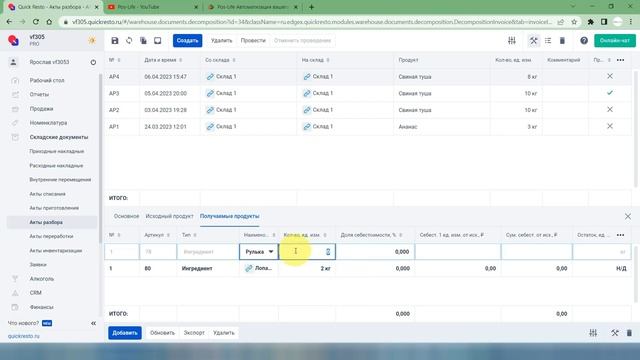This screenshot has width=640, height=360.
Task: Click the Добавить button
Action: tap(125, 333)
